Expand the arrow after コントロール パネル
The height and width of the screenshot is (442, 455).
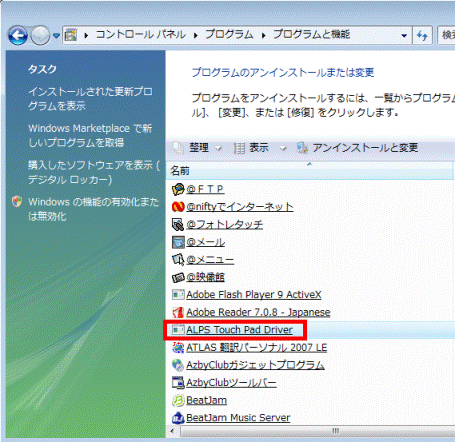tap(195, 35)
